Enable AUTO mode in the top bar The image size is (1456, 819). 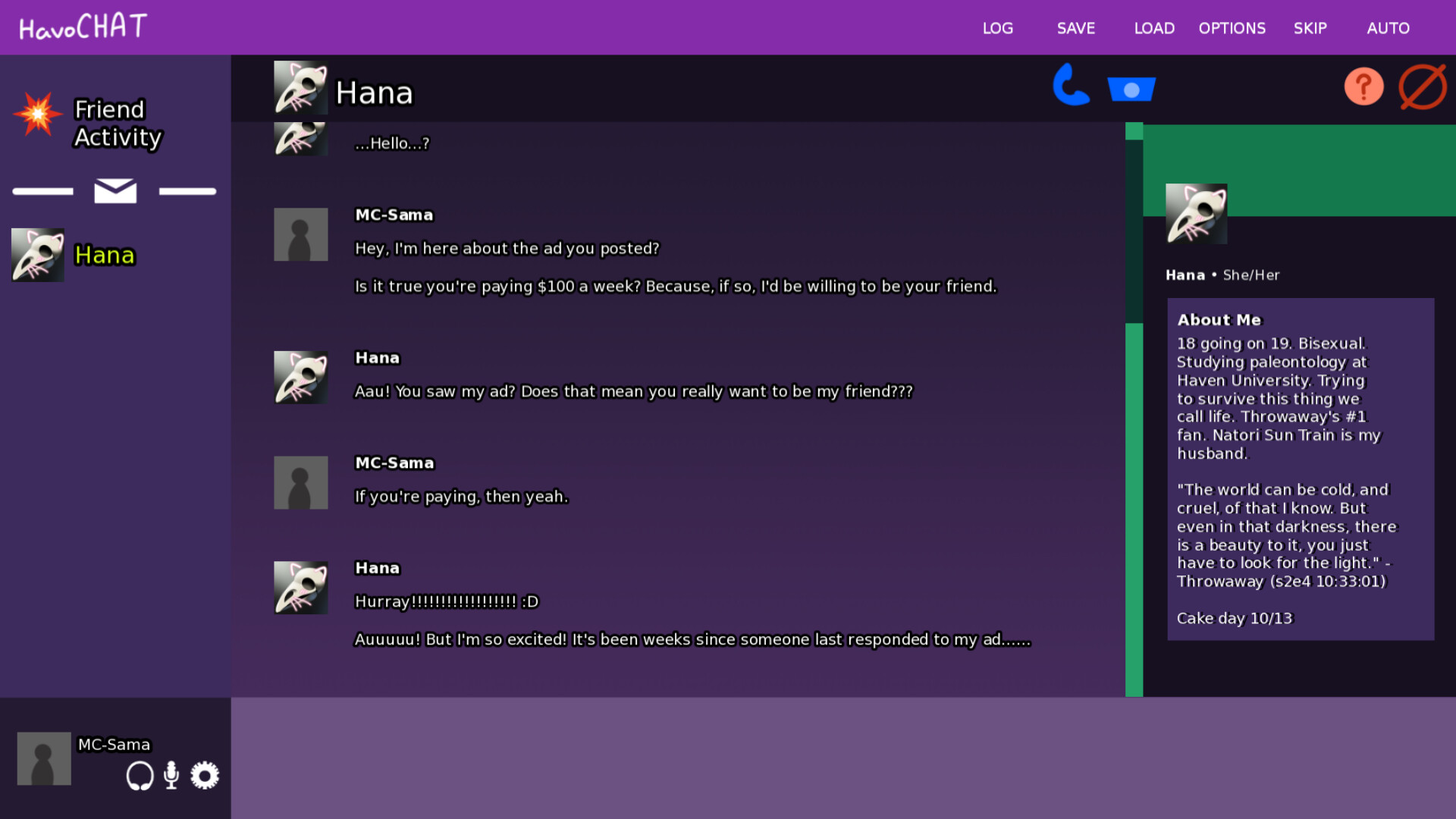click(1387, 28)
